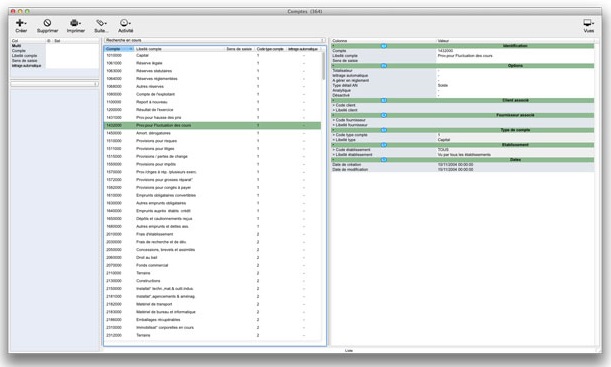Select the Constructions row
The height and width of the screenshot is (367, 611).
point(213,281)
